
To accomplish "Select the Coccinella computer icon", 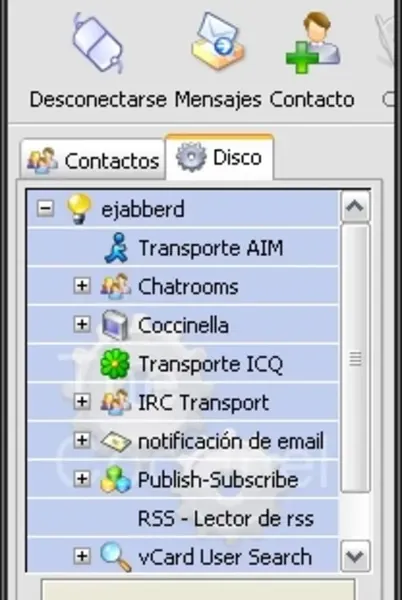I will click(x=115, y=325).
